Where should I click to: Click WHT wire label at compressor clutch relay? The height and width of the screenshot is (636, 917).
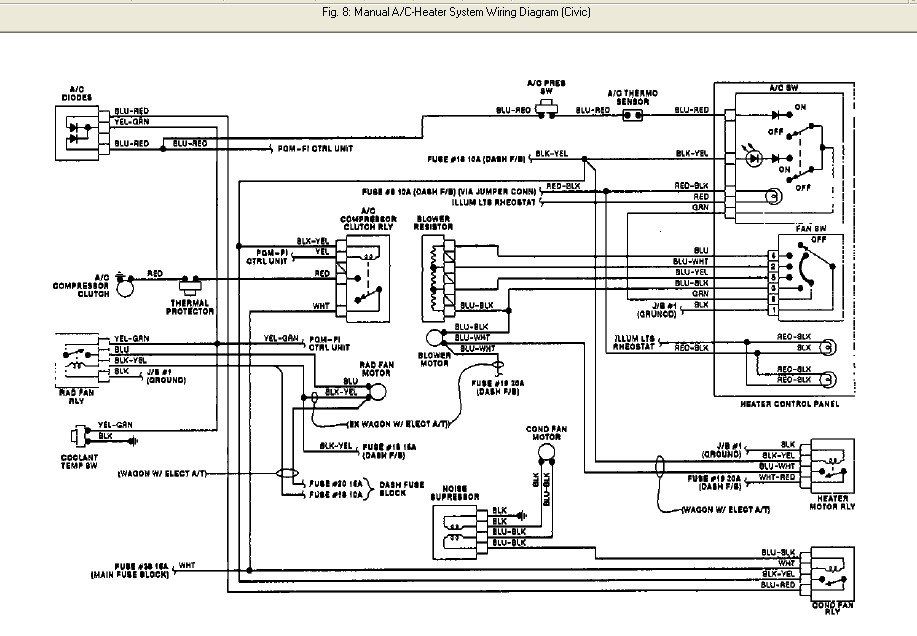pyautogui.click(x=321, y=306)
